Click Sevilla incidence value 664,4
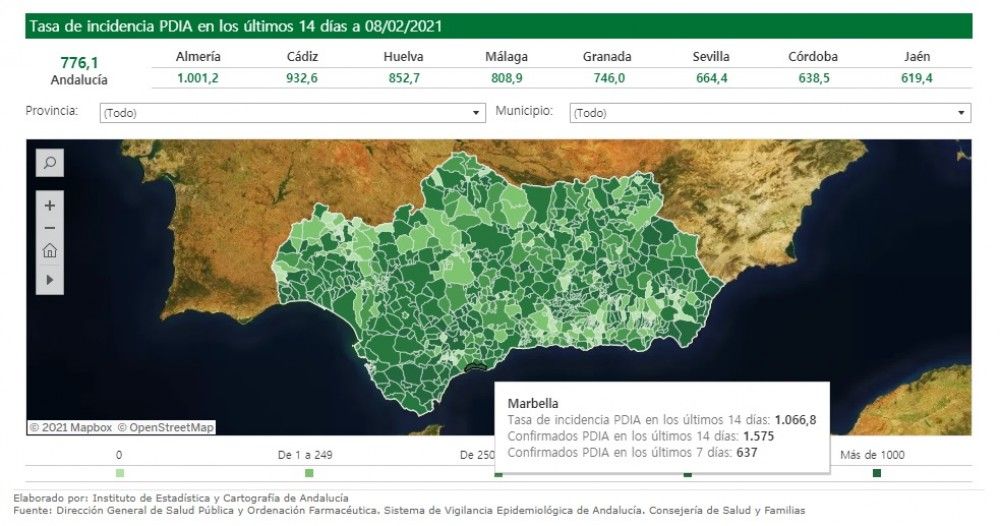 712,78
